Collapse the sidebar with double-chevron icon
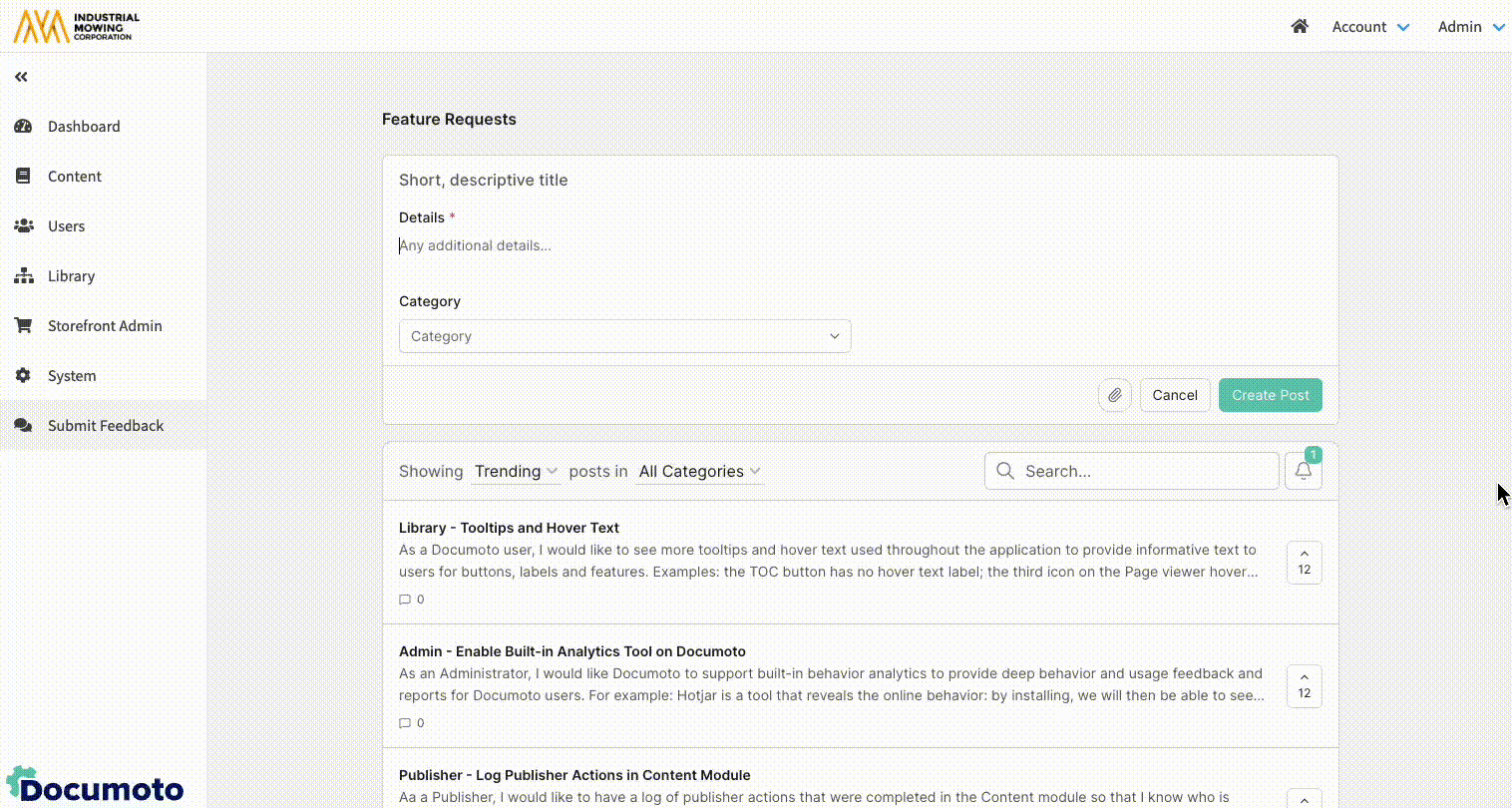 click(x=21, y=77)
